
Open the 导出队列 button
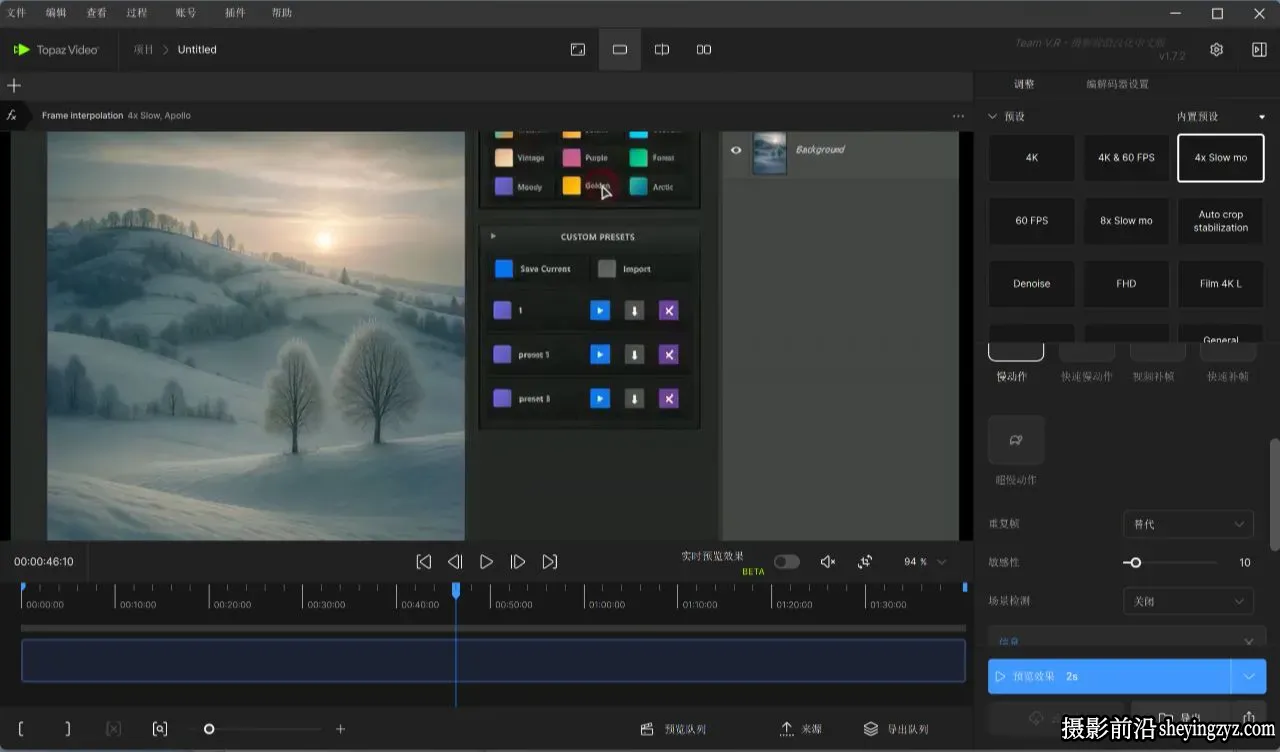(x=896, y=729)
